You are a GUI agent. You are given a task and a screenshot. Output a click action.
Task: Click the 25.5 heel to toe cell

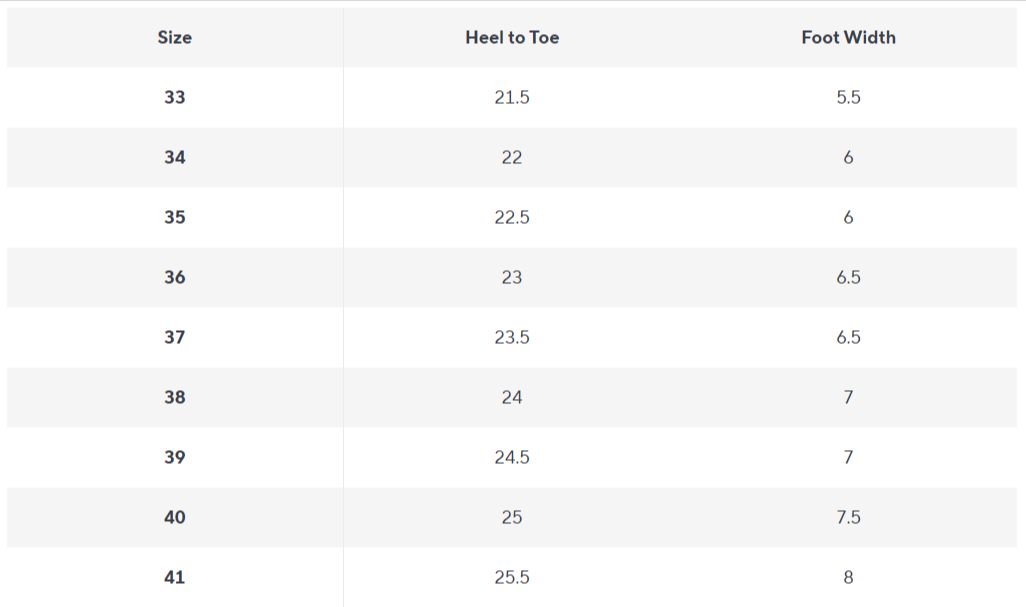(512, 578)
